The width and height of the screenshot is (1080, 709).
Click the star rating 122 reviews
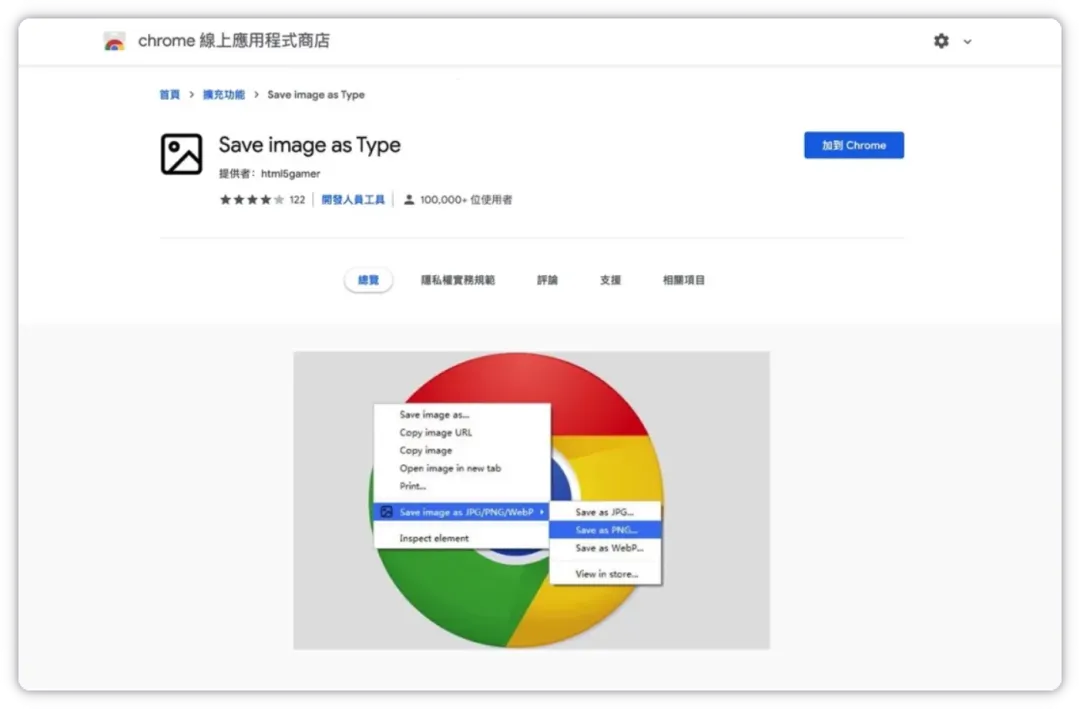(262, 200)
